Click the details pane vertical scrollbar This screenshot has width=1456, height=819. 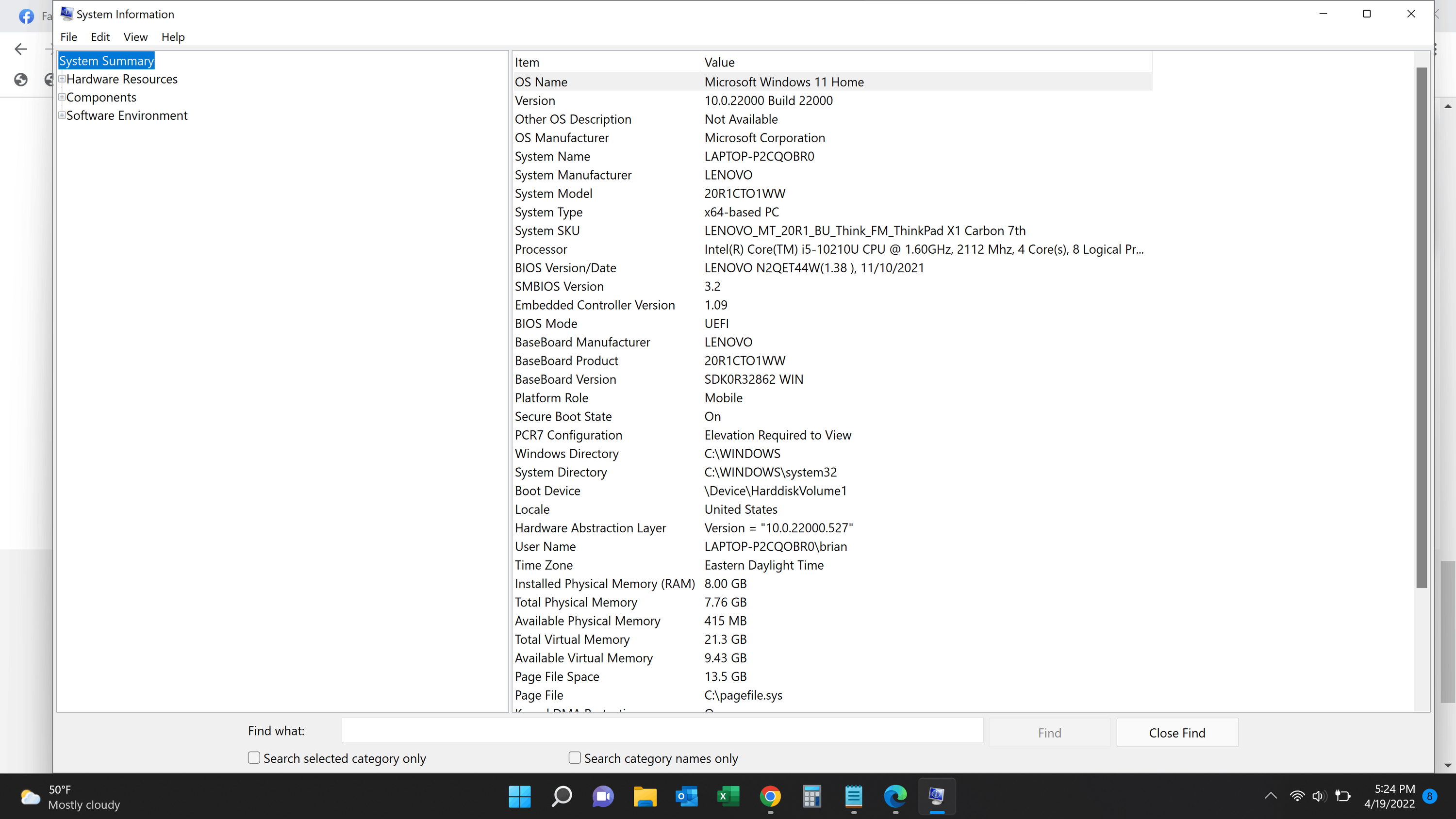point(1421,328)
